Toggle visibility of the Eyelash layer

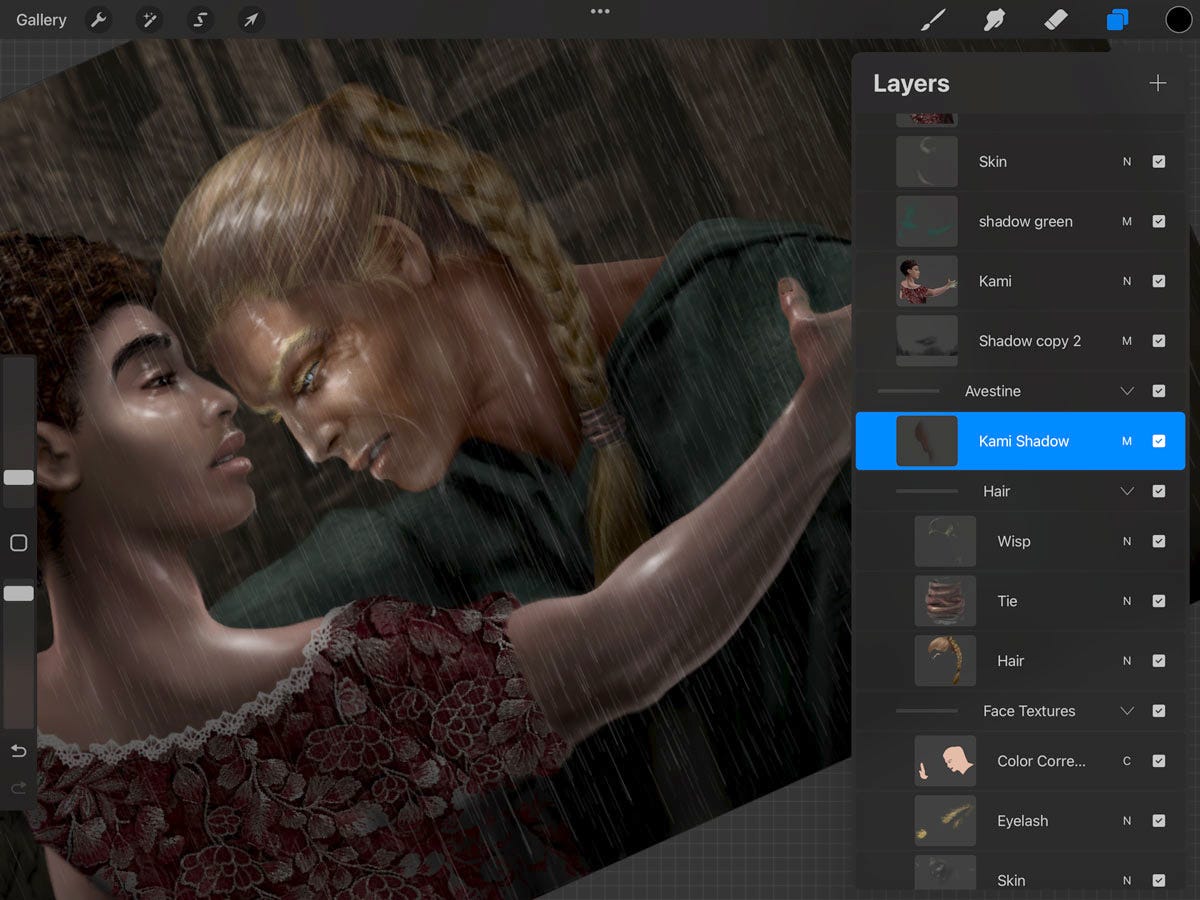point(1159,821)
